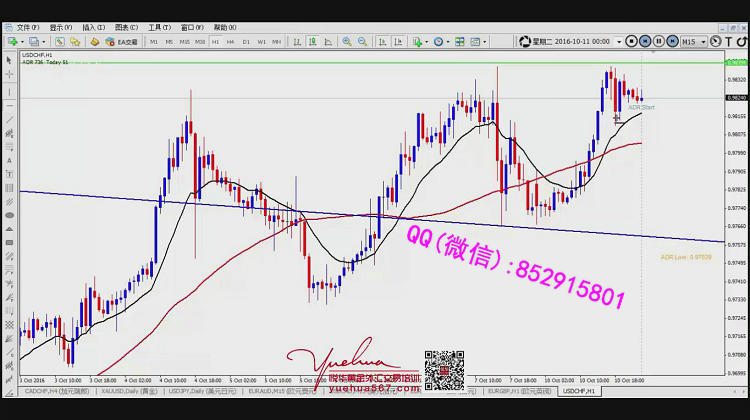Step forward in the simulation playback

tap(672, 41)
